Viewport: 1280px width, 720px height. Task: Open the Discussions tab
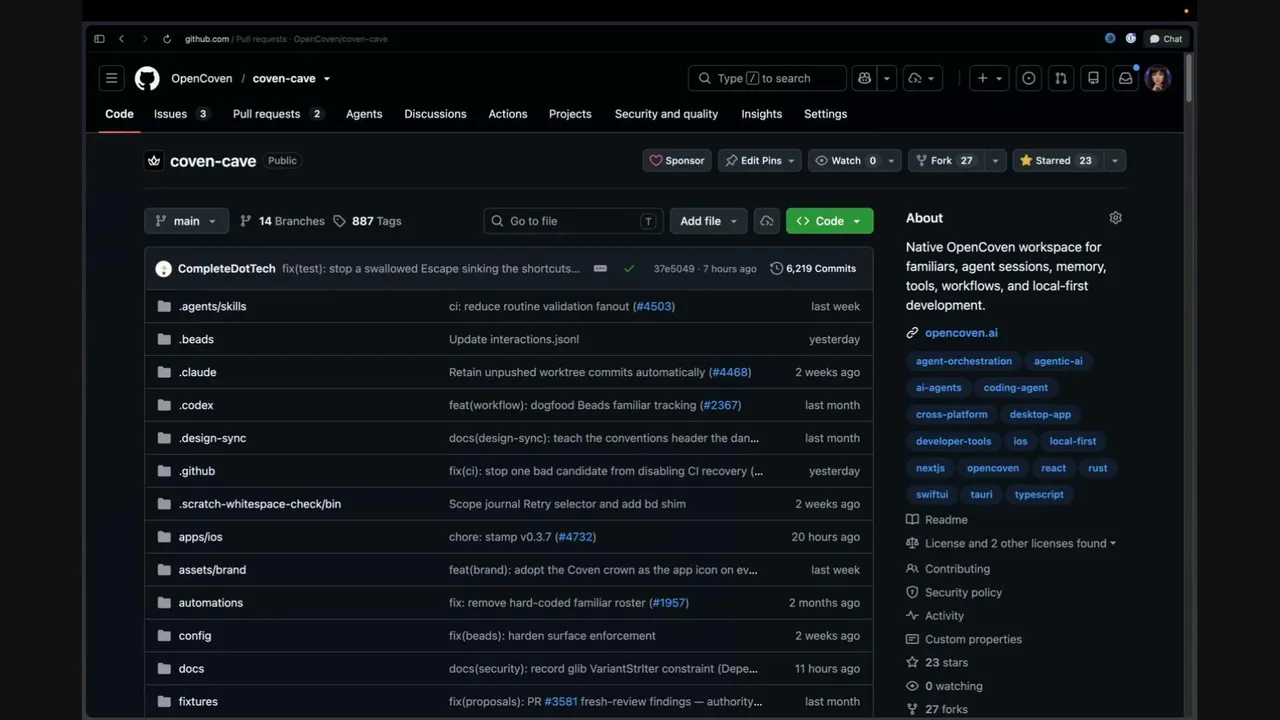pos(435,114)
